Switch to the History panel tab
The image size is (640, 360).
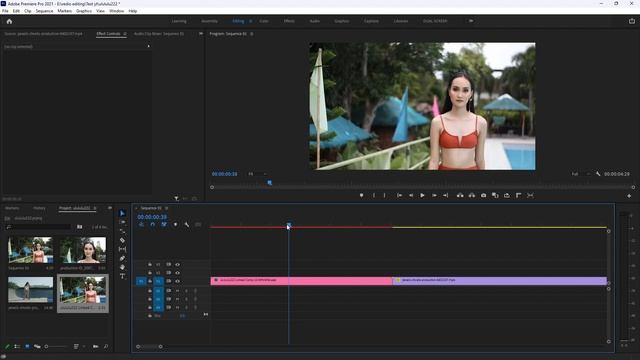(x=39, y=208)
